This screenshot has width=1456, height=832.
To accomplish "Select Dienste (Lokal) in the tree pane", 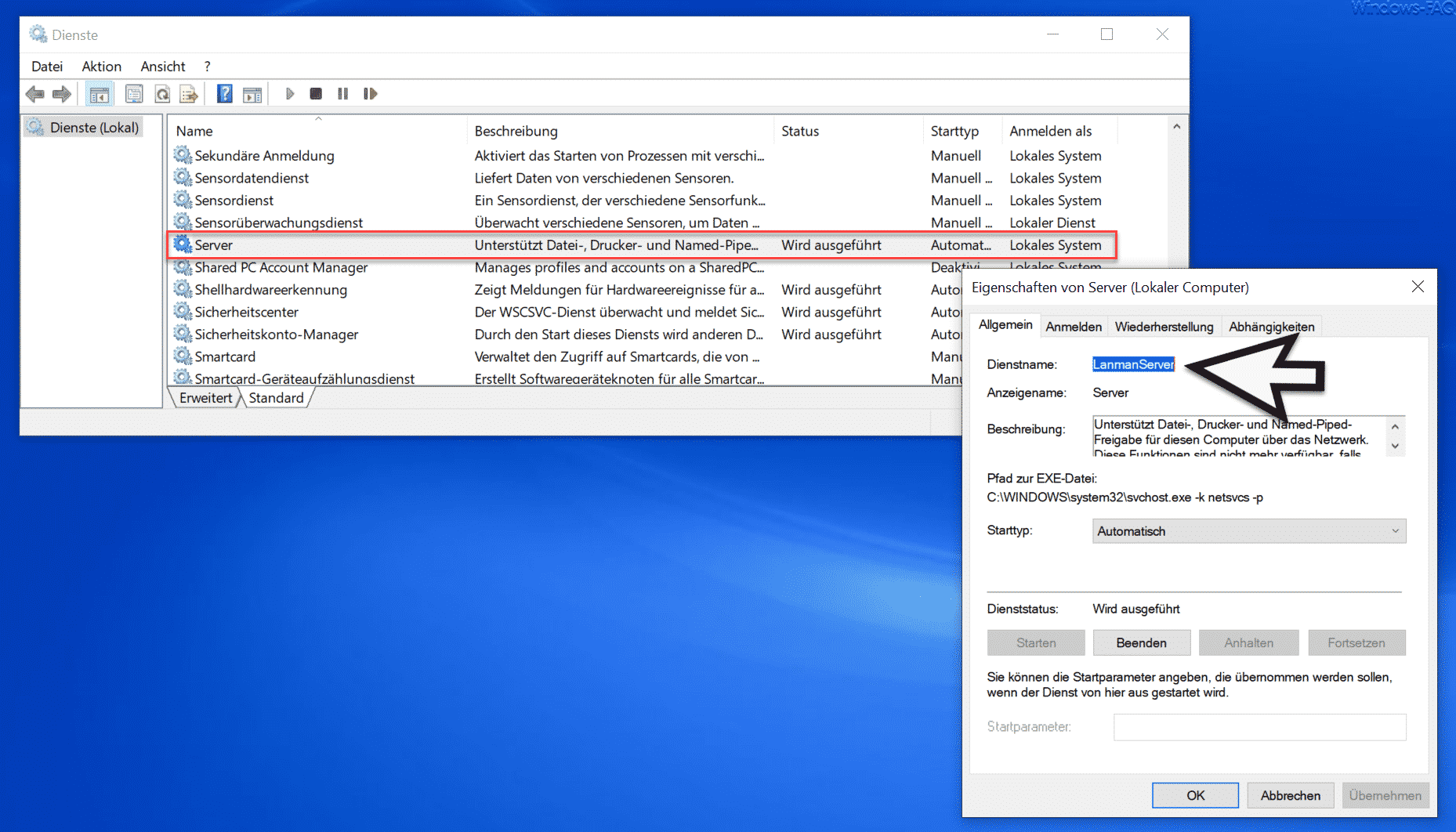I will pyautogui.click(x=94, y=127).
